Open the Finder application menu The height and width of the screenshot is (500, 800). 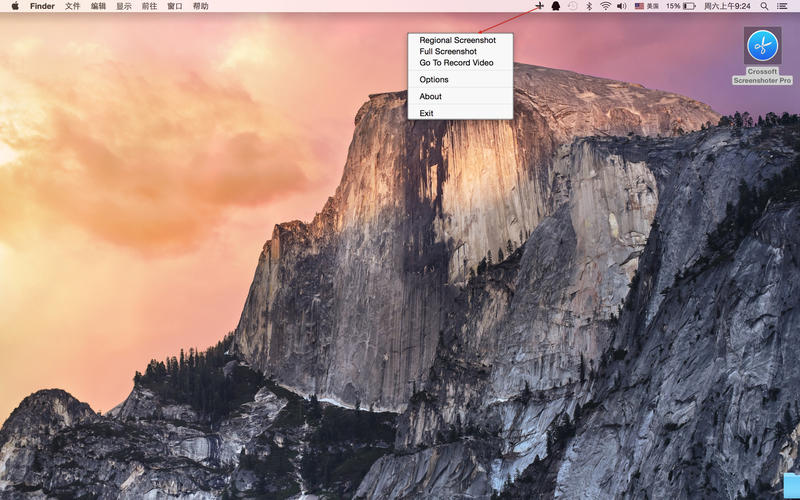point(42,6)
